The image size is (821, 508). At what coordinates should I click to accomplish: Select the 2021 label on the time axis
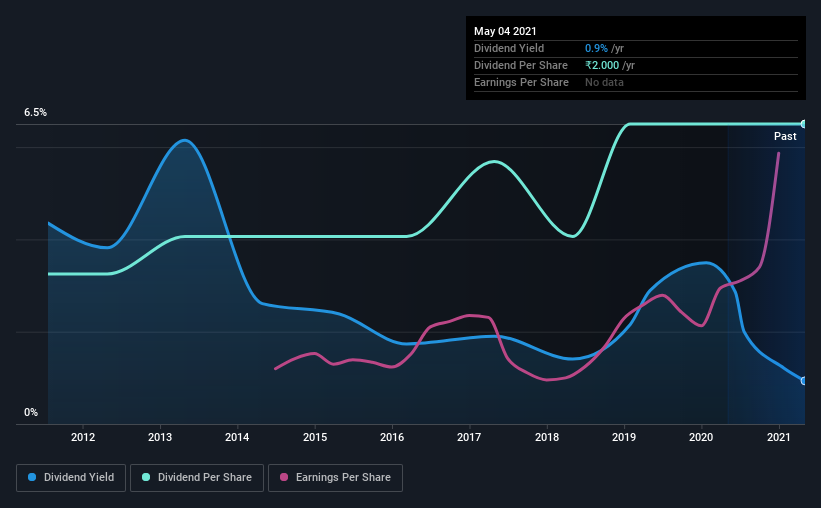(779, 437)
